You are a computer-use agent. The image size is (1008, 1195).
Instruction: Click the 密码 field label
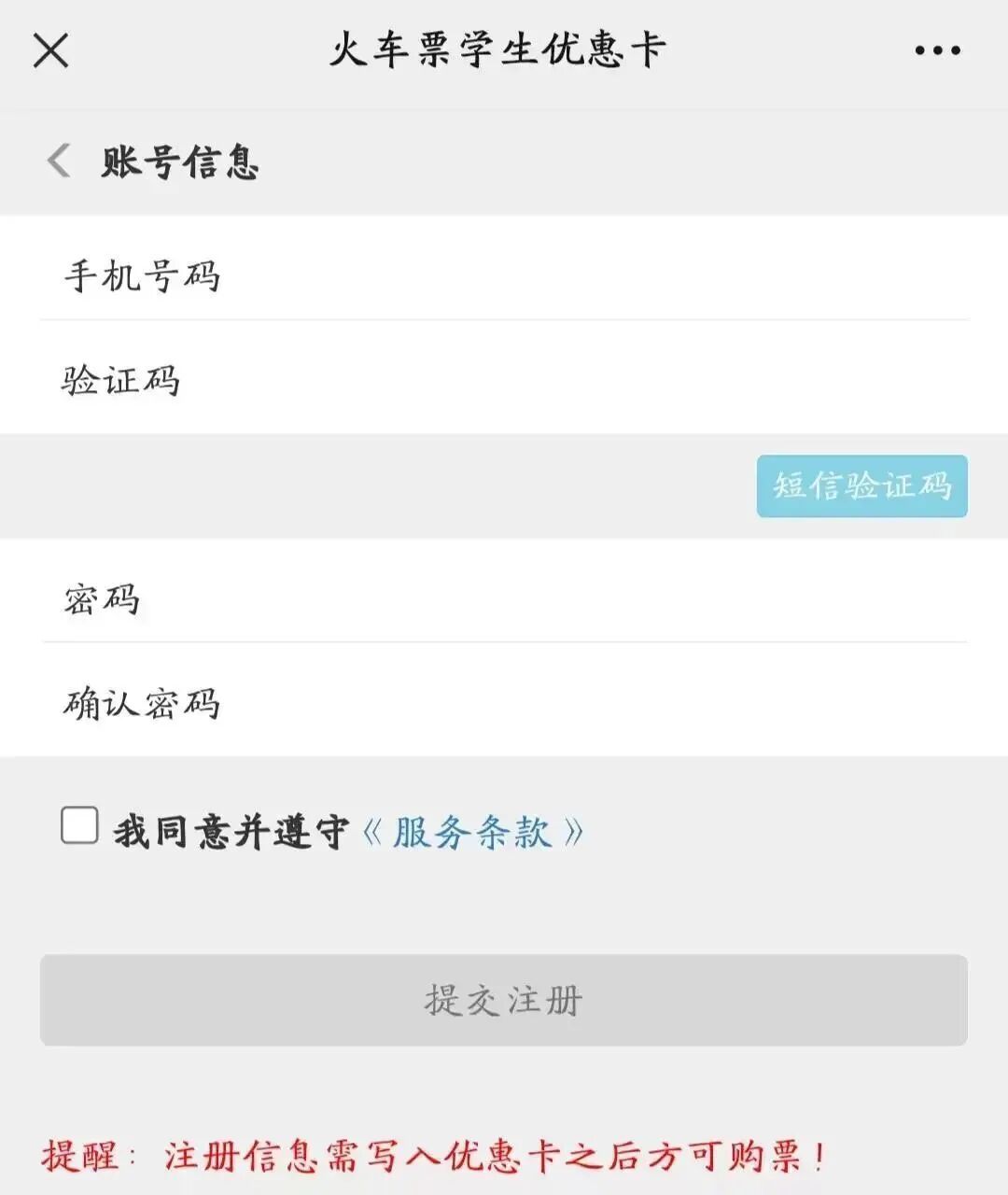pyautogui.click(x=102, y=599)
